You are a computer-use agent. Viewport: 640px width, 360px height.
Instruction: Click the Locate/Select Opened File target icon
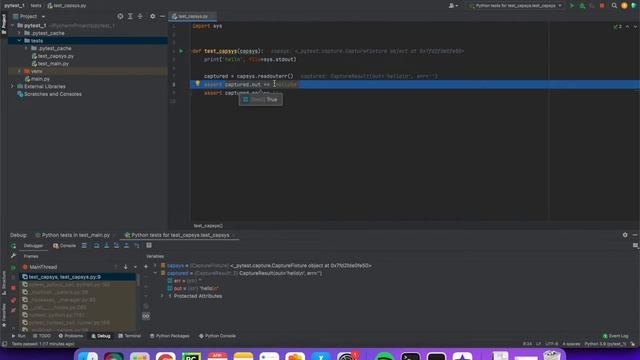tap(120, 16)
